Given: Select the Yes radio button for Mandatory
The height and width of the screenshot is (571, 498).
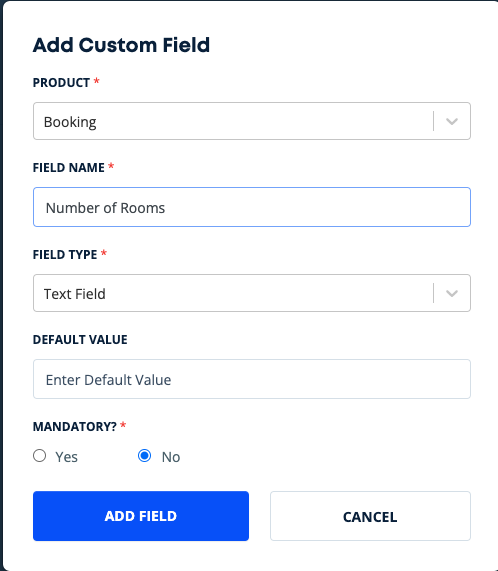Looking at the screenshot, I should [39, 456].
